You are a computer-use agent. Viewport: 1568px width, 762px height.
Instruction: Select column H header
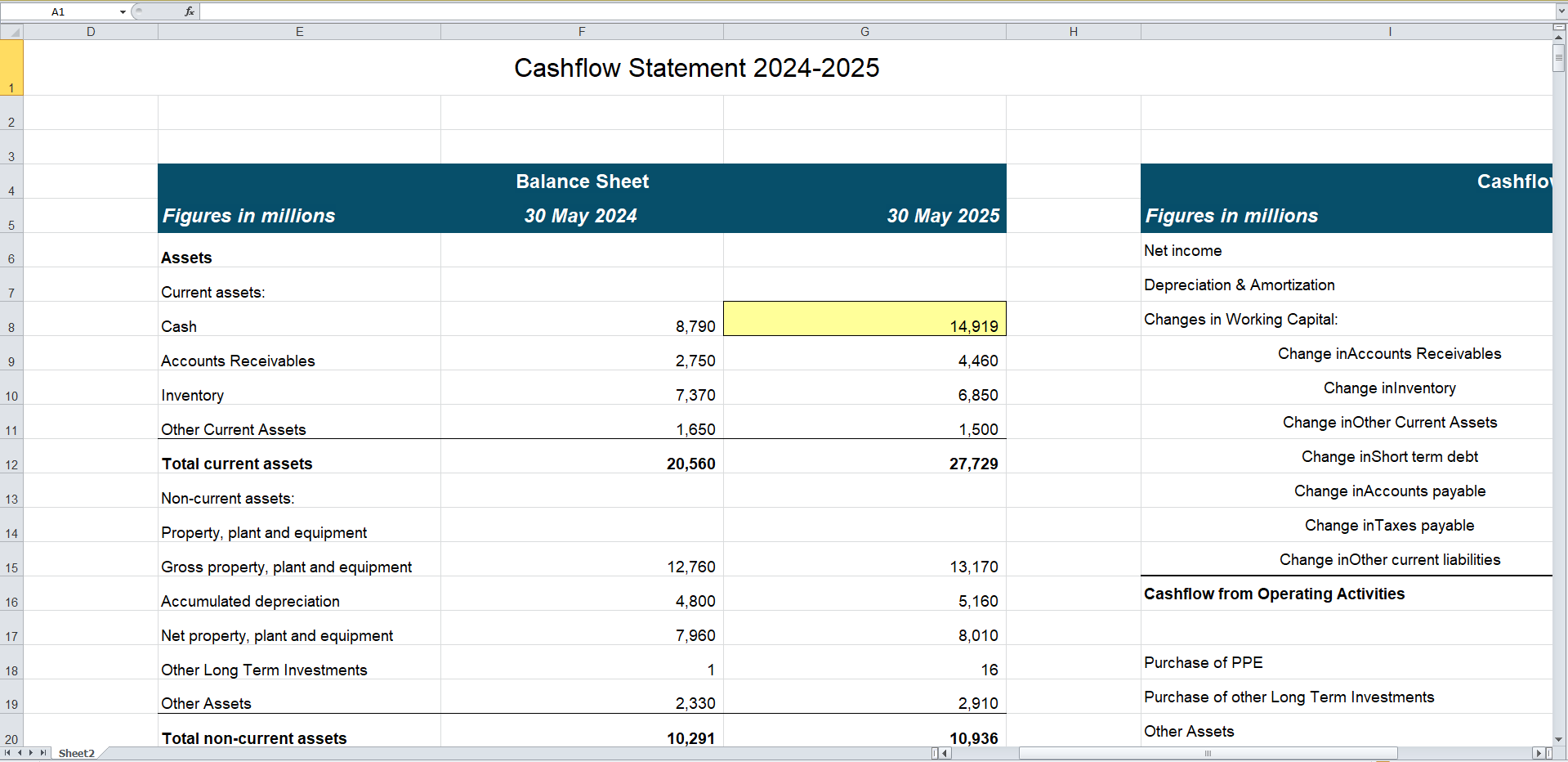click(1074, 32)
